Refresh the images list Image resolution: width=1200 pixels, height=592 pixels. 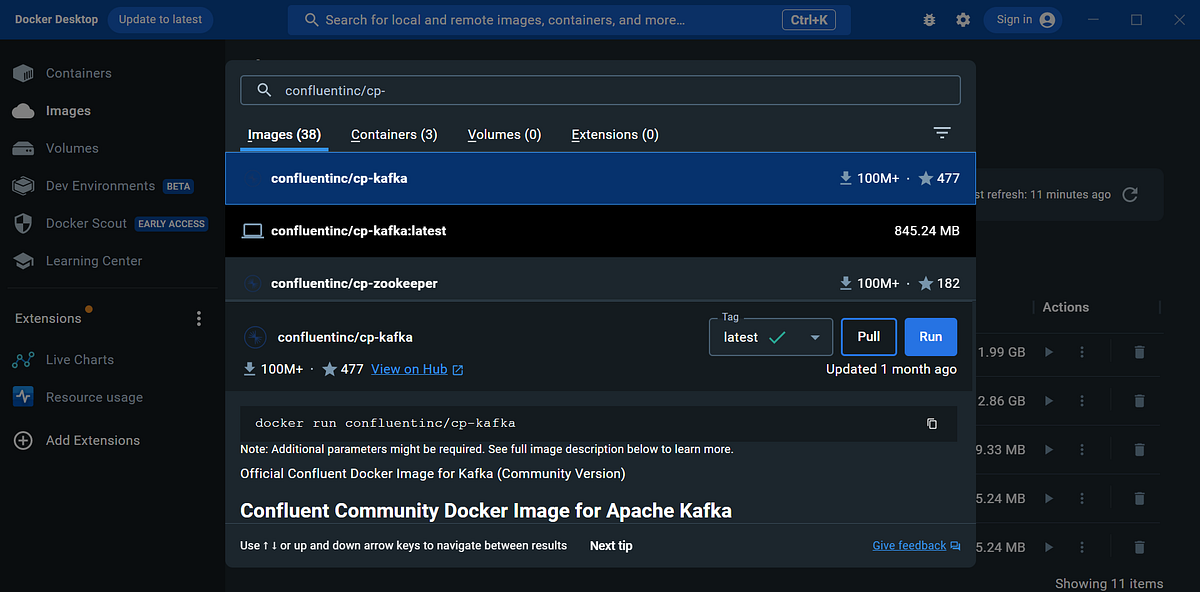coord(1130,195)
